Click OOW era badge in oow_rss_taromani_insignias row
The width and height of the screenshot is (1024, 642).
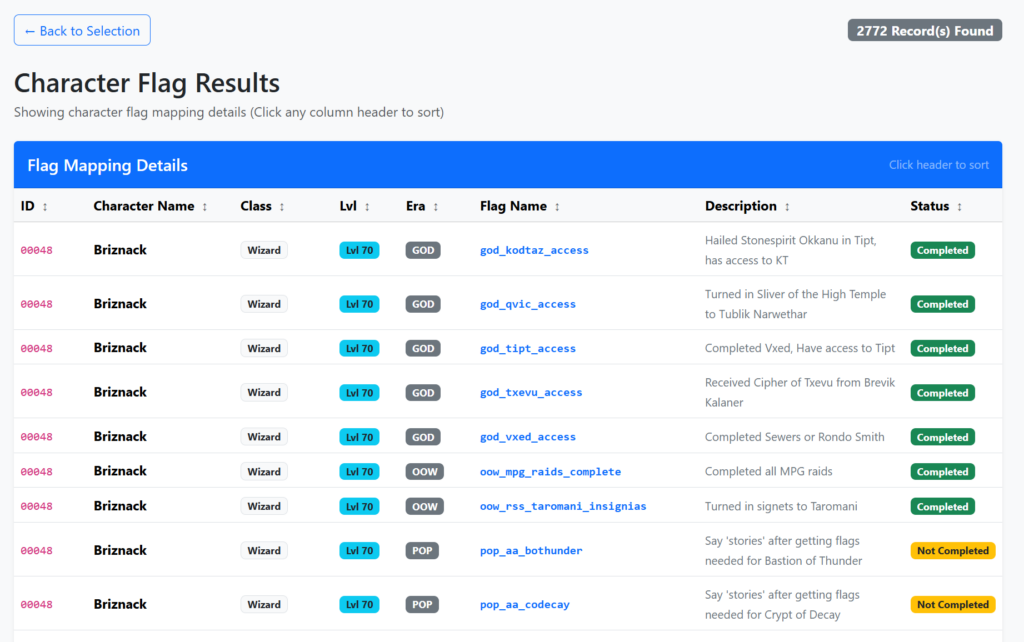[424, 506]
